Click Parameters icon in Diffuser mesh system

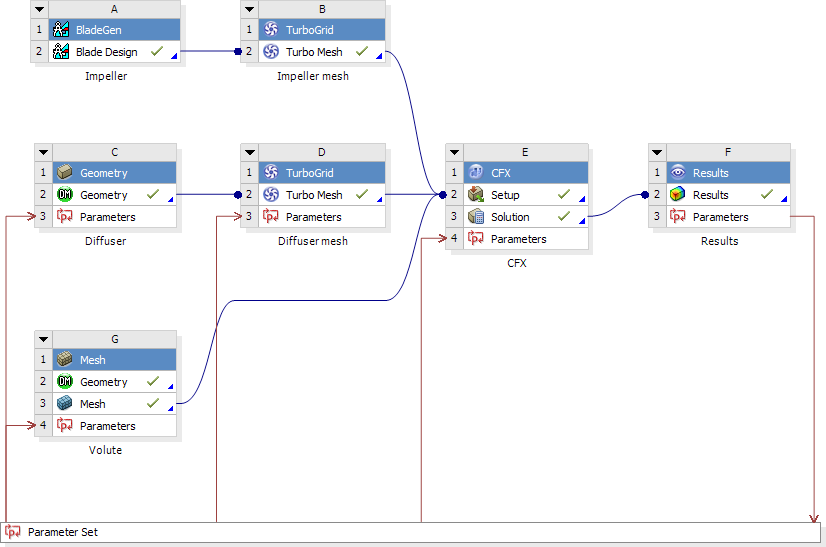[x=271, y=217]
